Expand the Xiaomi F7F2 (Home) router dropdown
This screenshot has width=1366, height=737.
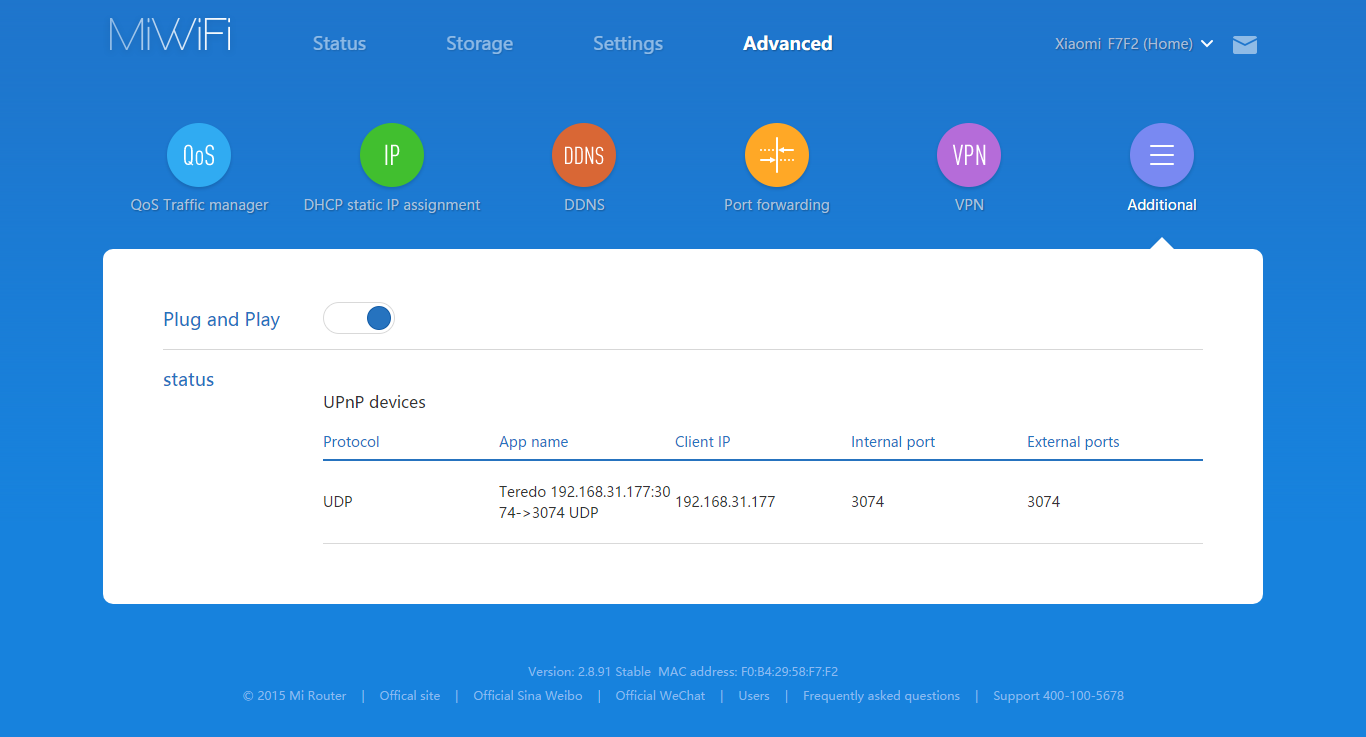1135,44
